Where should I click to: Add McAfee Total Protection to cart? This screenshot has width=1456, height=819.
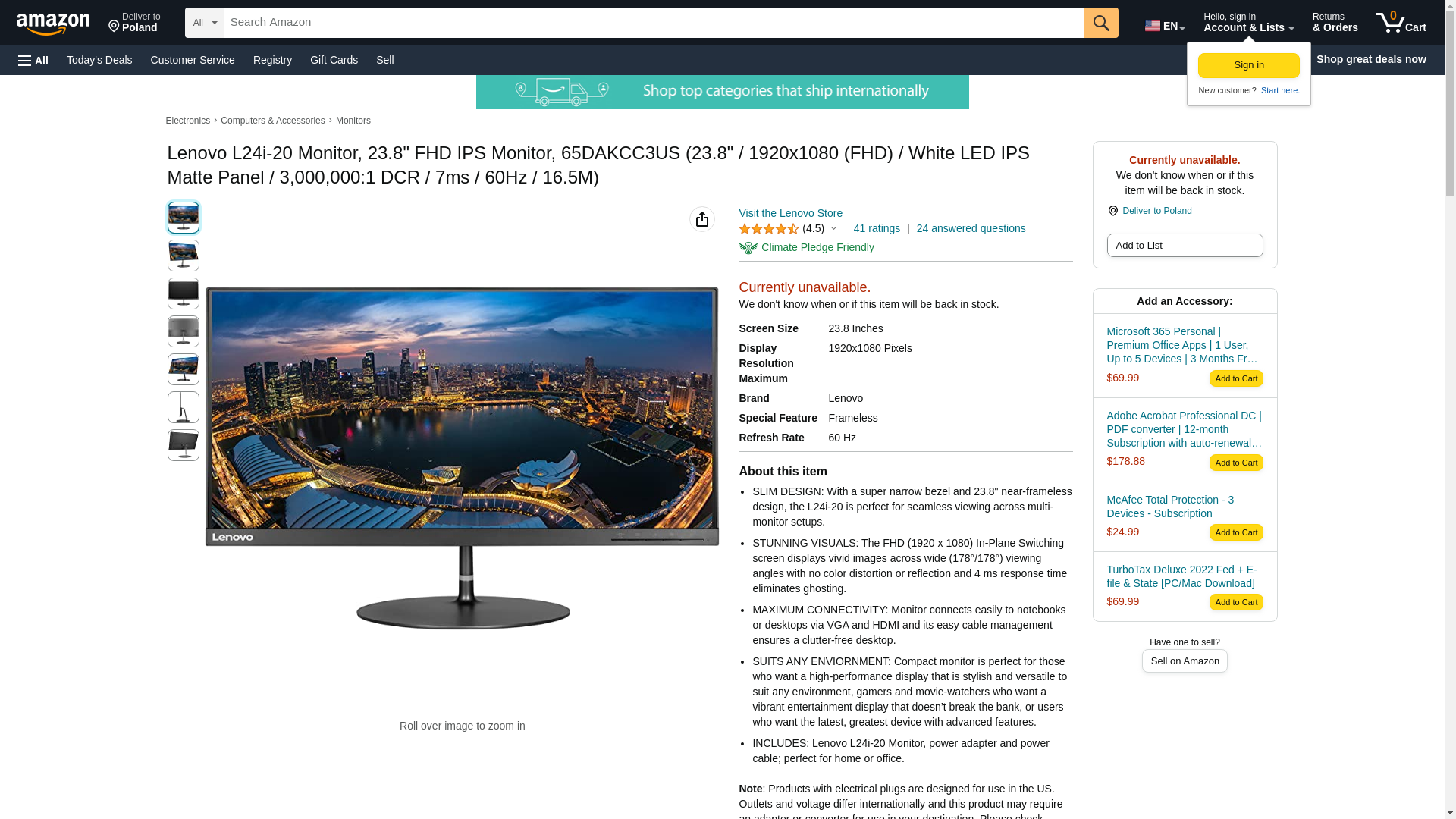tap(1236, 532)
